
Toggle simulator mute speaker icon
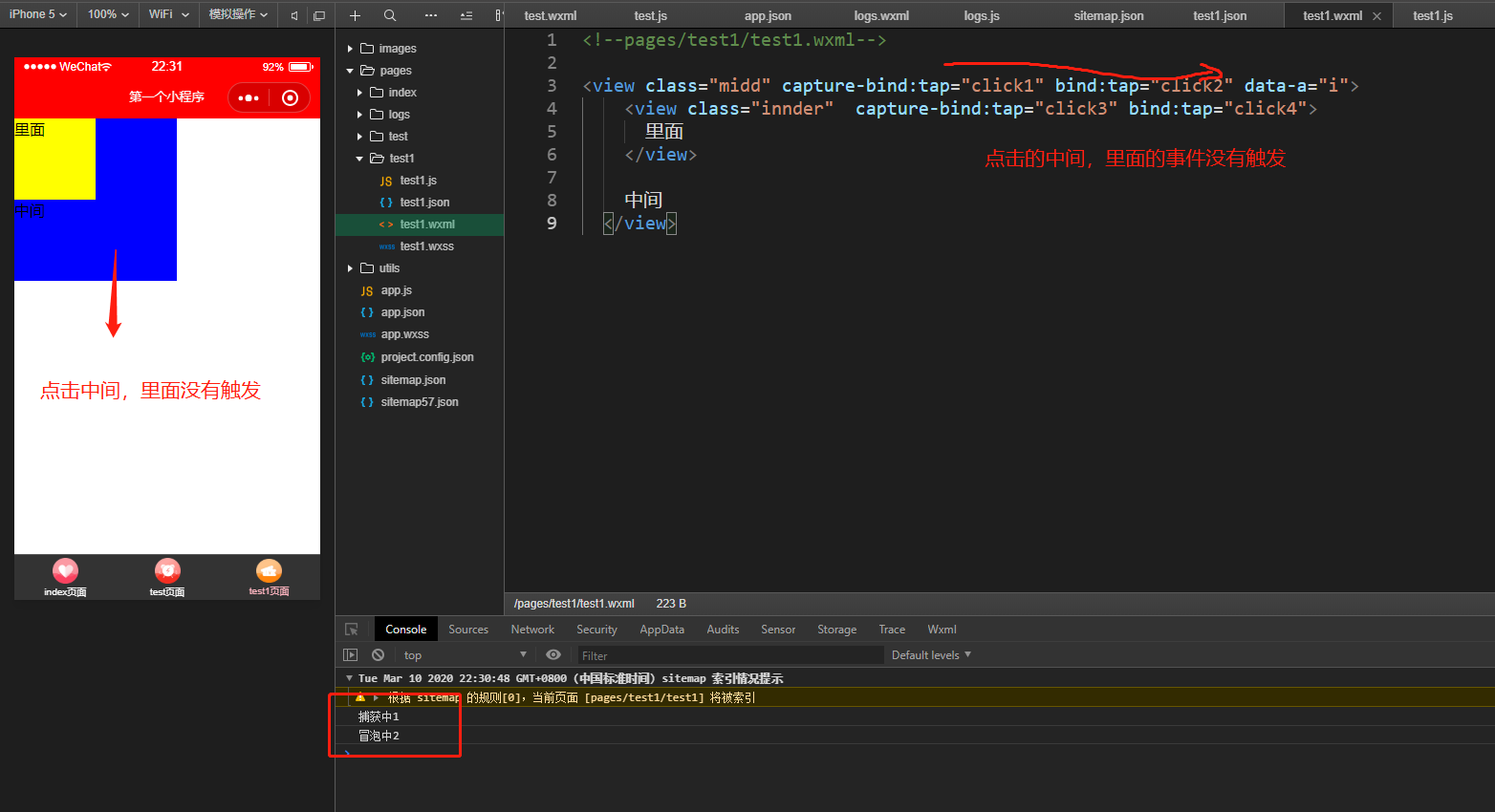click(294, 15)
